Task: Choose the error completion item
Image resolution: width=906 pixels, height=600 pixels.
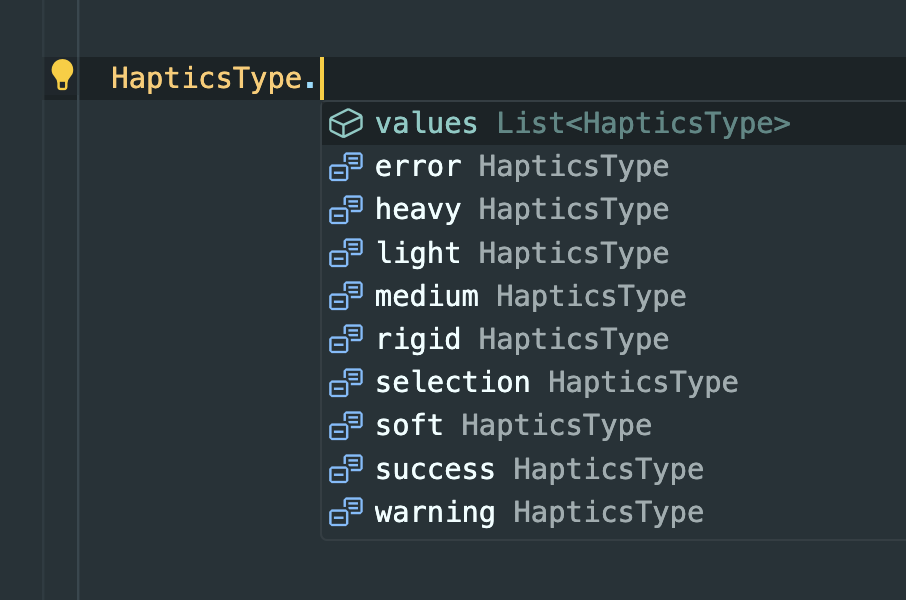Action: pyautogui.click(x=614, y=166)
